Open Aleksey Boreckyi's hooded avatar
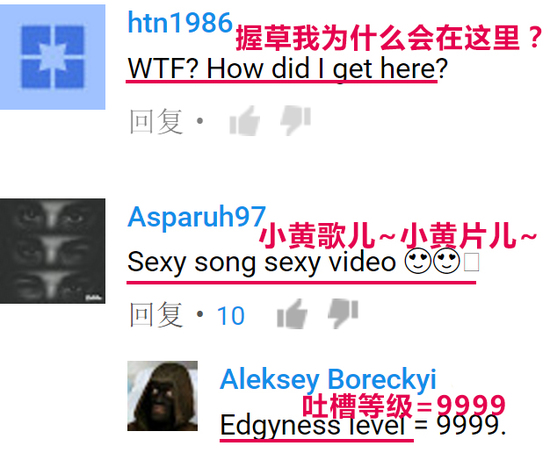 click(162, 396)
